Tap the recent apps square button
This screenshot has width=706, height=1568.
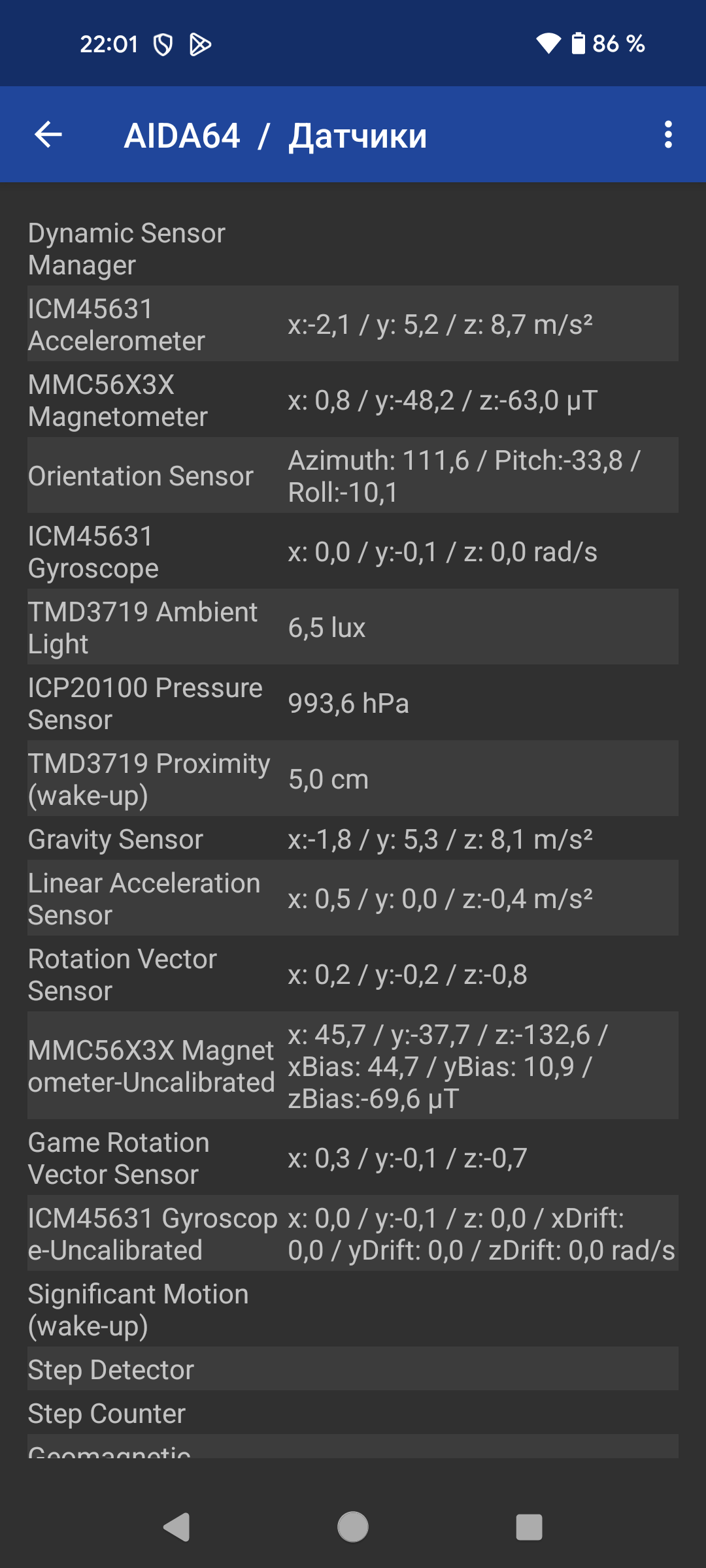529,1527
